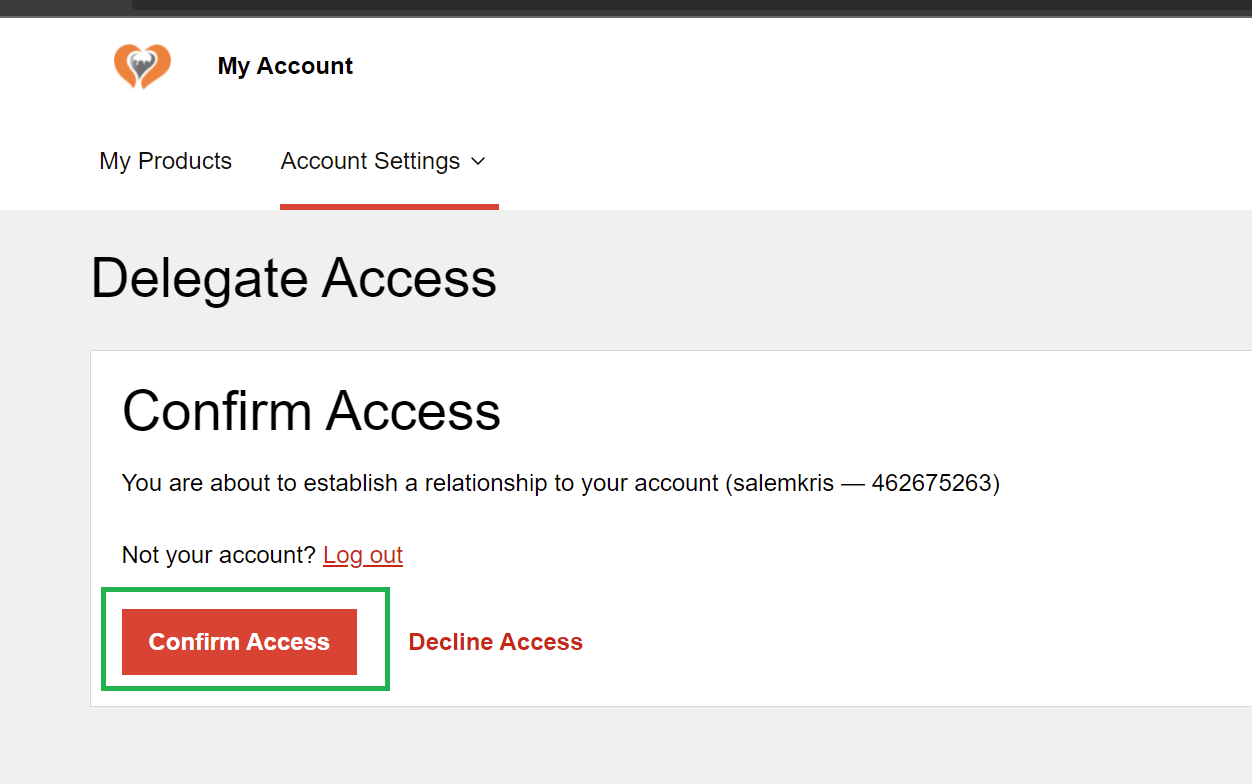Decline Access for this account
The width and height of the screenshot is (1252, 784).
tap(495, 641)
